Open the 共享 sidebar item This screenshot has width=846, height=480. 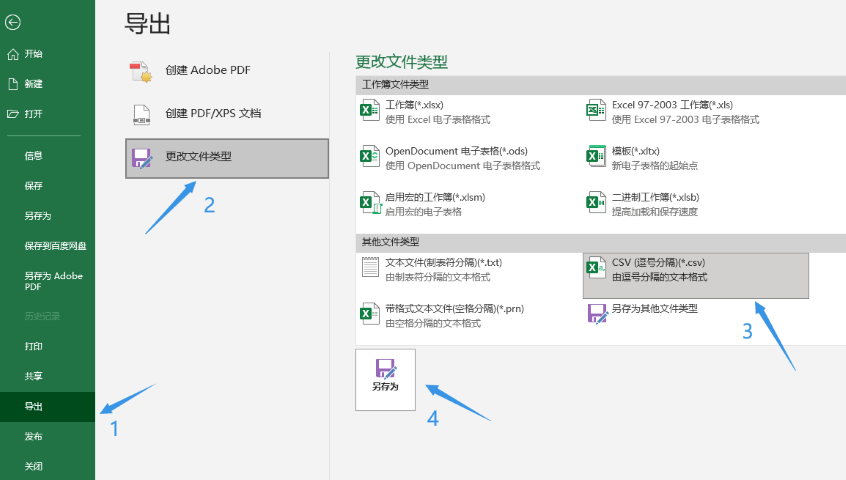tap(33, 376)
